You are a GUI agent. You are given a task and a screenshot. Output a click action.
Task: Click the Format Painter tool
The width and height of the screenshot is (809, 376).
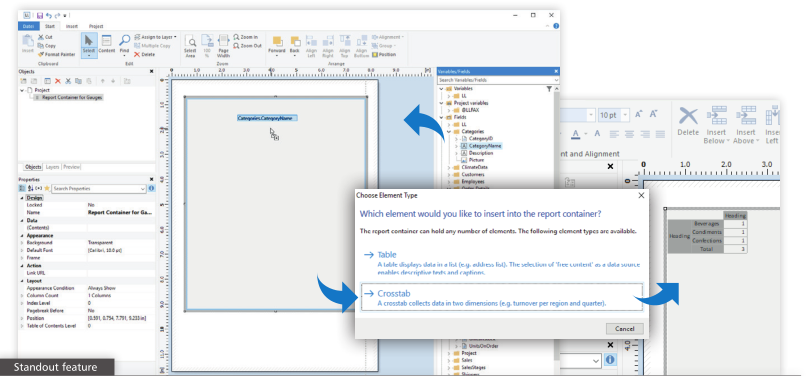pyautogui.click(x=56, y=54)
